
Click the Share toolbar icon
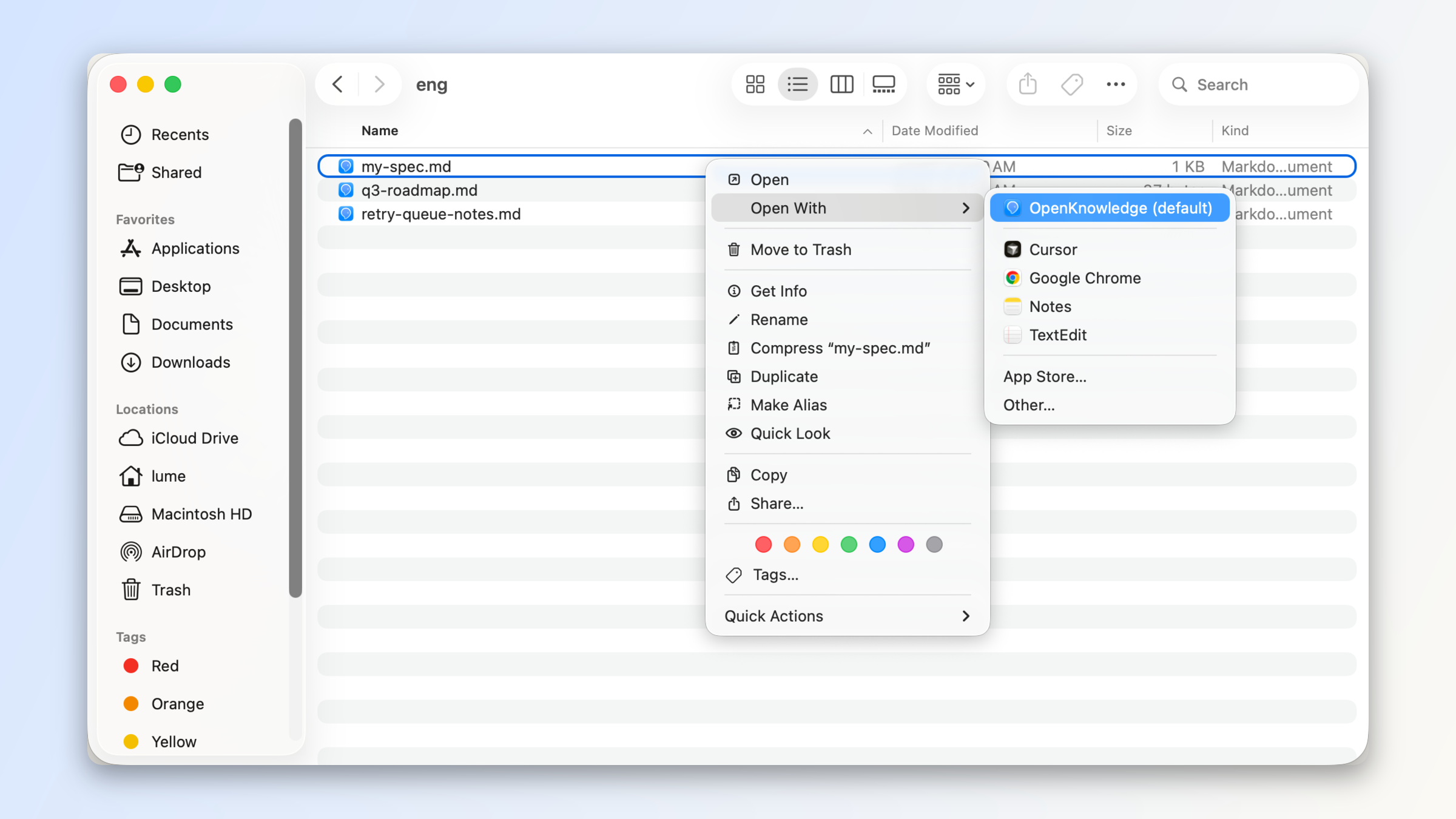click(x=1028, y=84)
